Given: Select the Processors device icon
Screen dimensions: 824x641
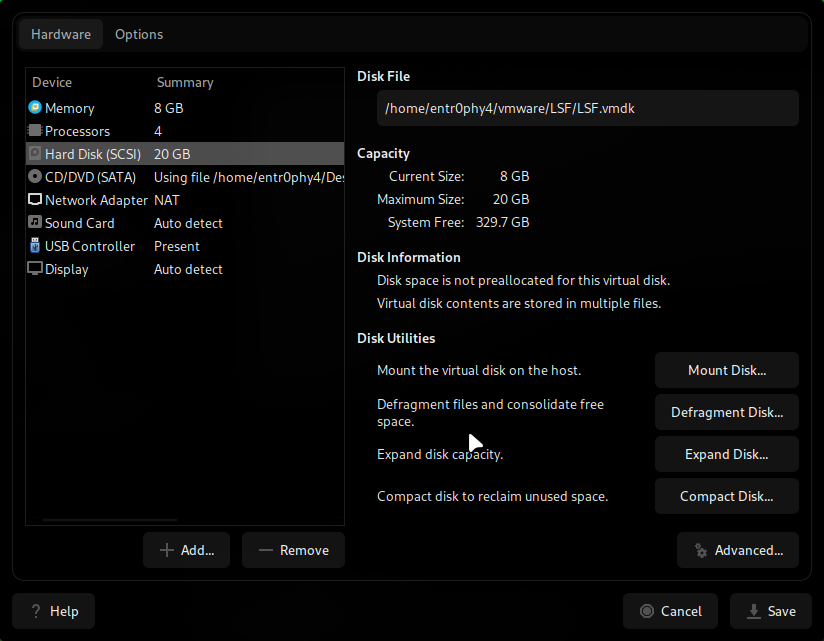Looking at the screenshot, I should tap(33, 131).
